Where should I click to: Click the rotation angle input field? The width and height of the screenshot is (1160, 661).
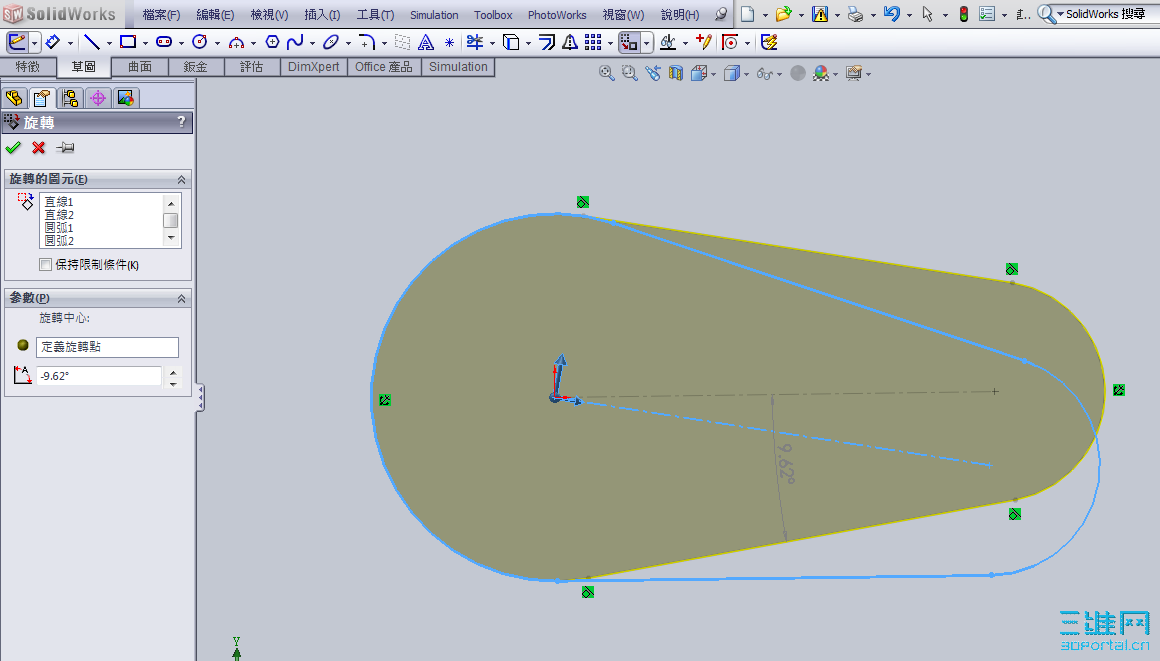click(x=98, y=376)
